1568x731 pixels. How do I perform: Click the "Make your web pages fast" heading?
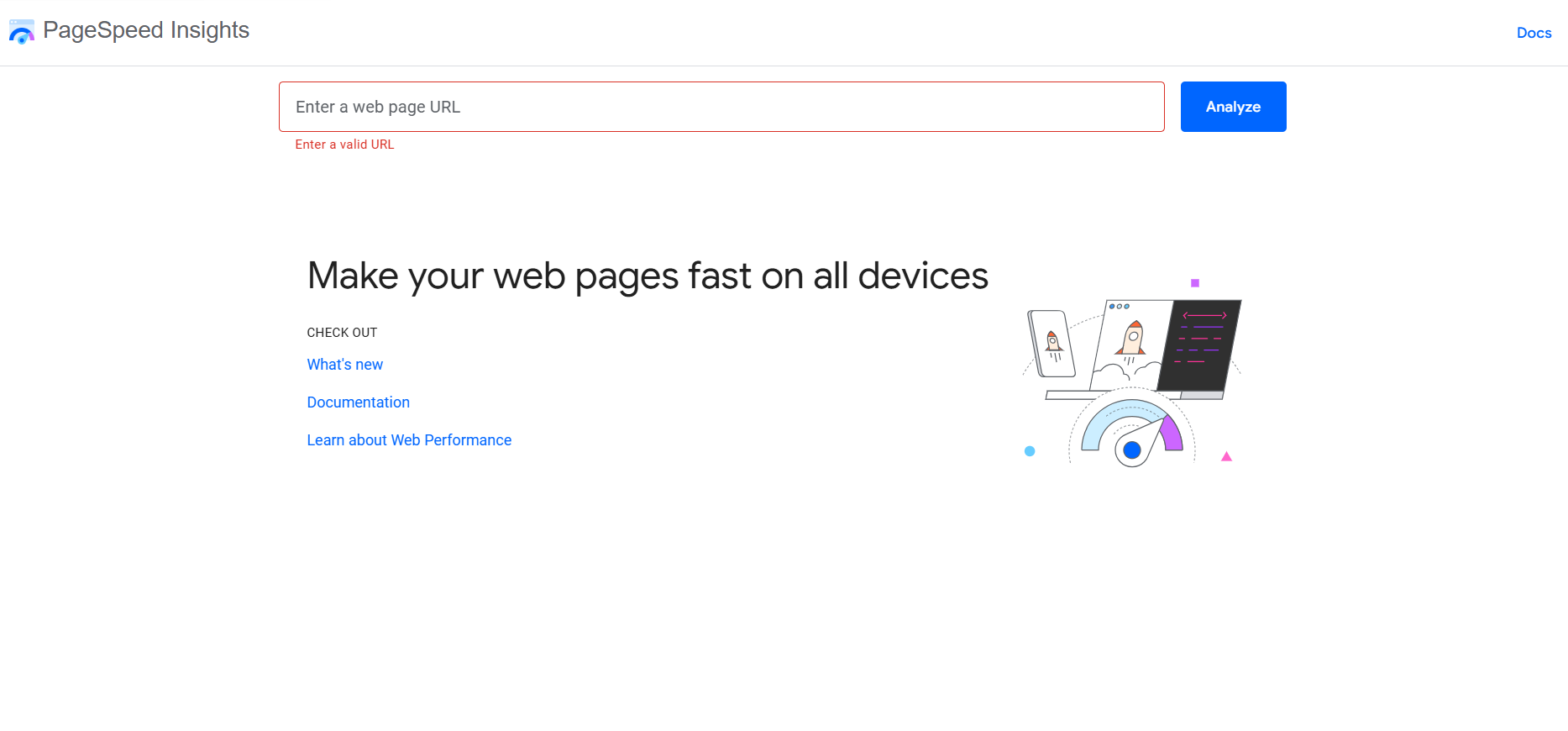(648, 276)
